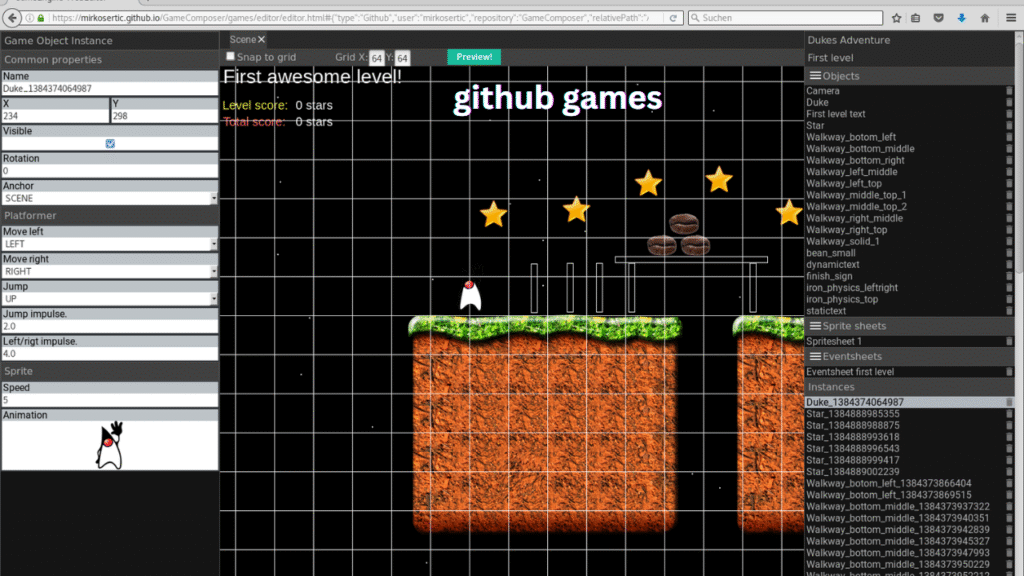Viewport: 1024px width, 576px height.
Task: Click trash icon for First level text
Action: pos(1009,114)
